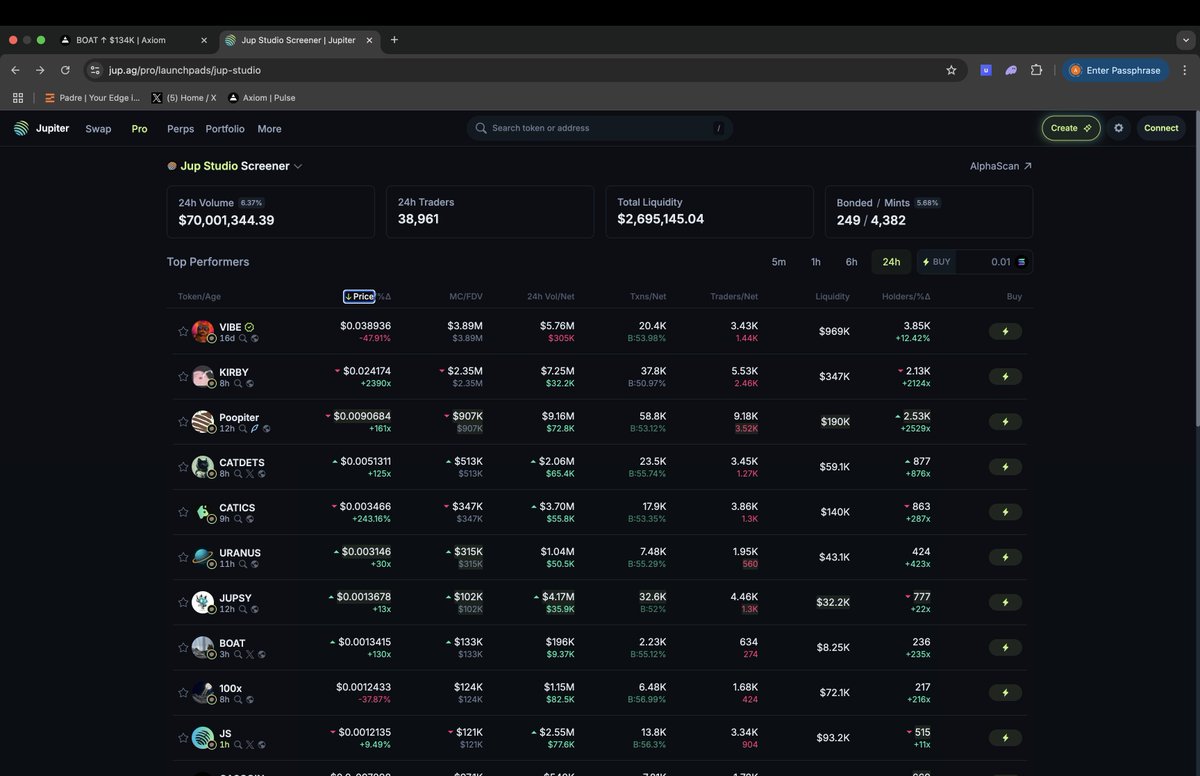Quick-buy VIBE with the lightning button
This screenshot has height=776, width=1200.
[1005, 331]
